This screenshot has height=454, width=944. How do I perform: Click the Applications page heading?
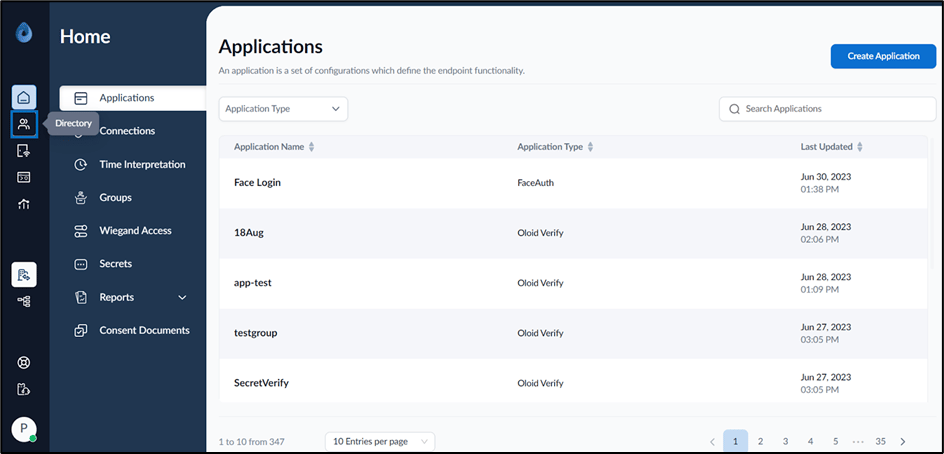(x=270, y=46)
